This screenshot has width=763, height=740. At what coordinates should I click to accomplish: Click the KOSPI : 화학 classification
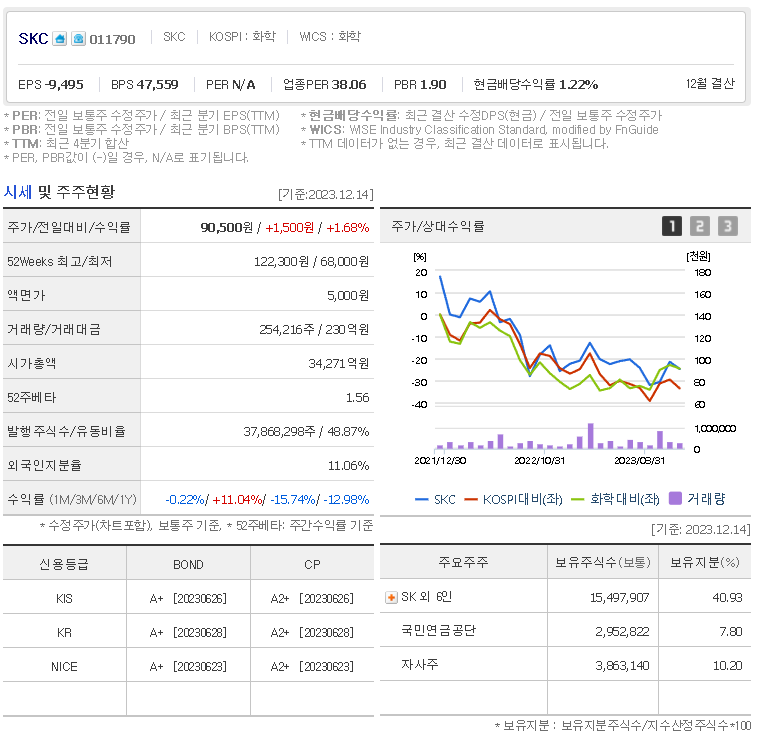(242, 36)
